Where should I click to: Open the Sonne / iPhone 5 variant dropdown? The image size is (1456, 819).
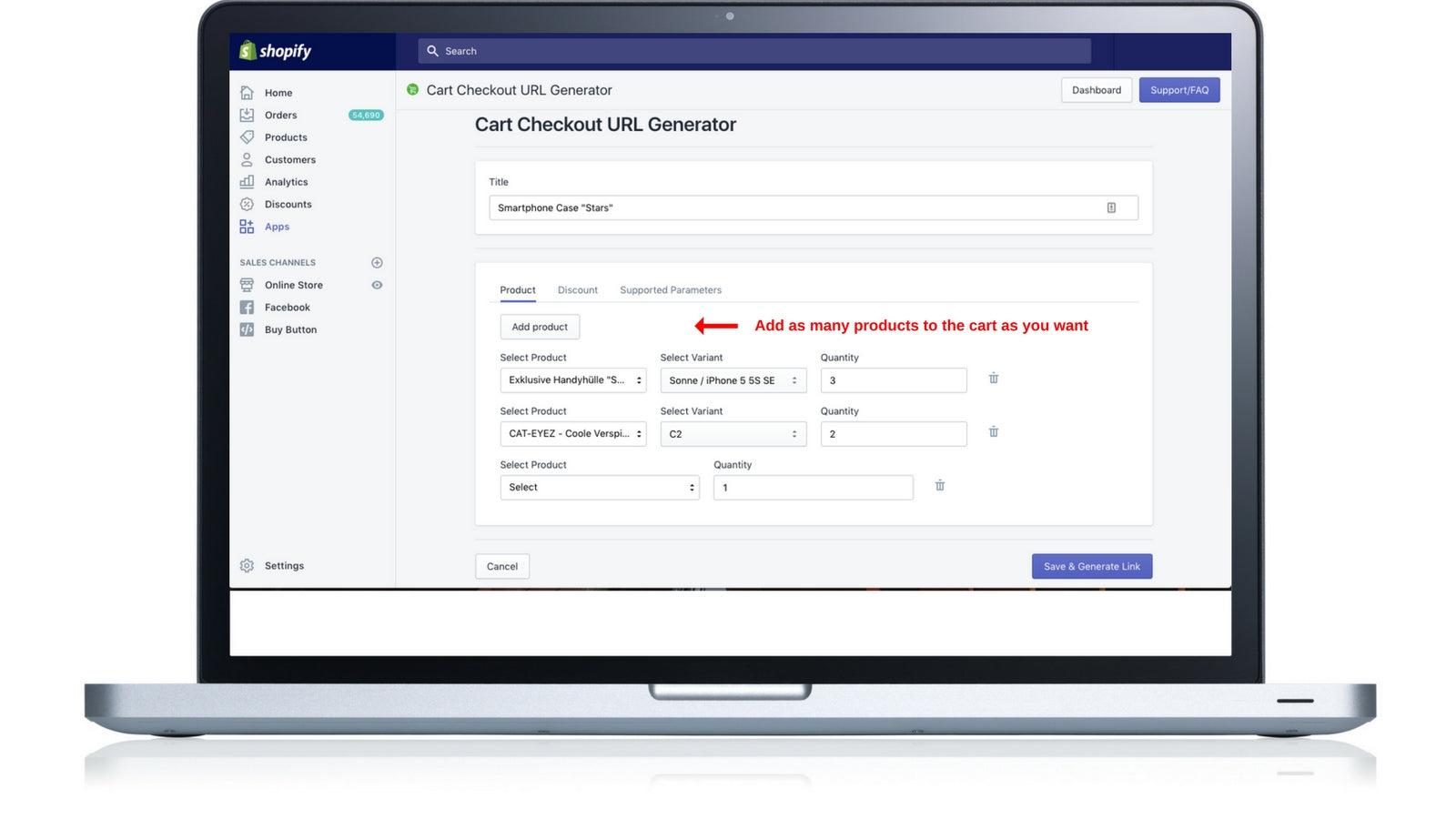pos(733,380)
